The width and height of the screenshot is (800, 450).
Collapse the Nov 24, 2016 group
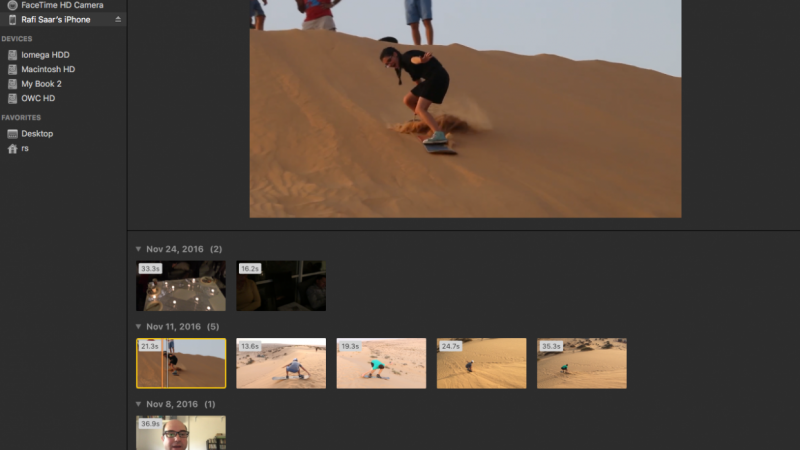138,249
